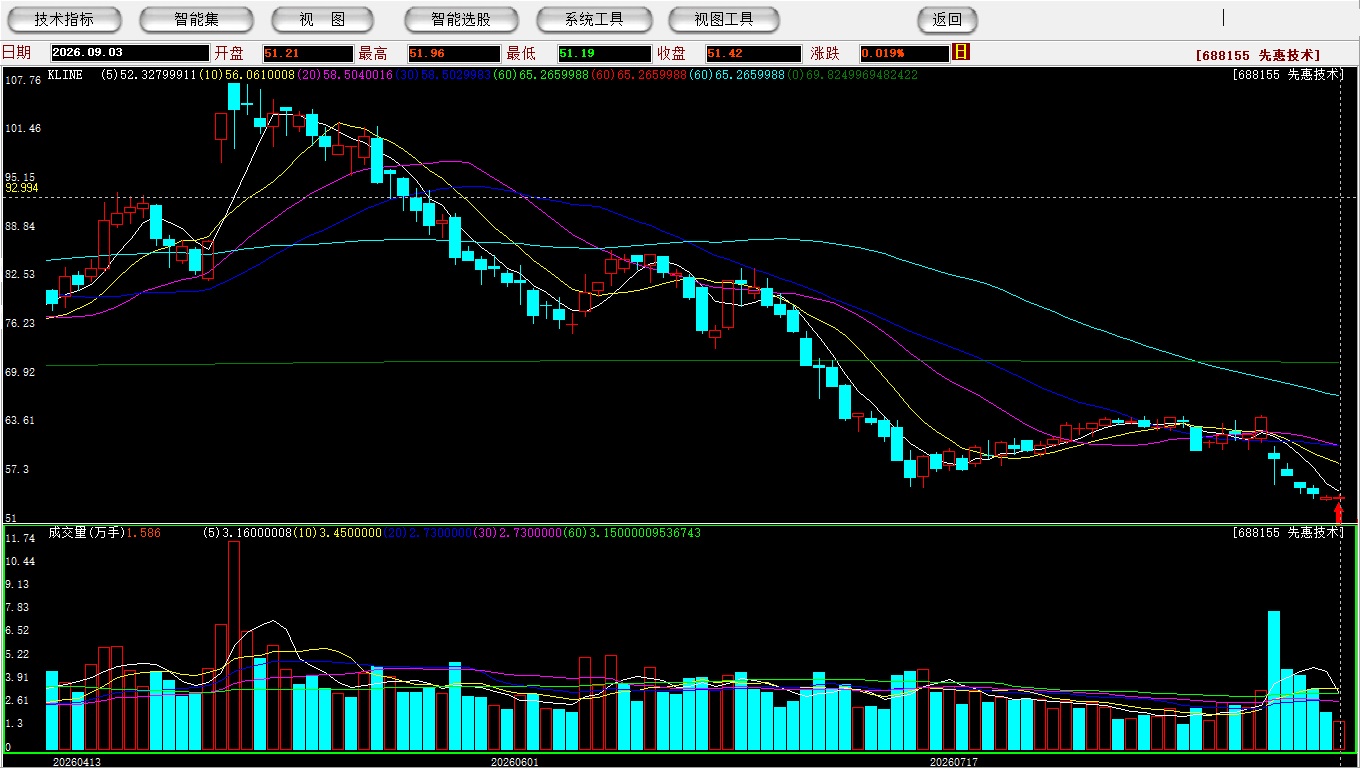This screenshot has width=1360, height=768.
Task: Open the 技术指标 menu button
Action: [x=64, y=19]
